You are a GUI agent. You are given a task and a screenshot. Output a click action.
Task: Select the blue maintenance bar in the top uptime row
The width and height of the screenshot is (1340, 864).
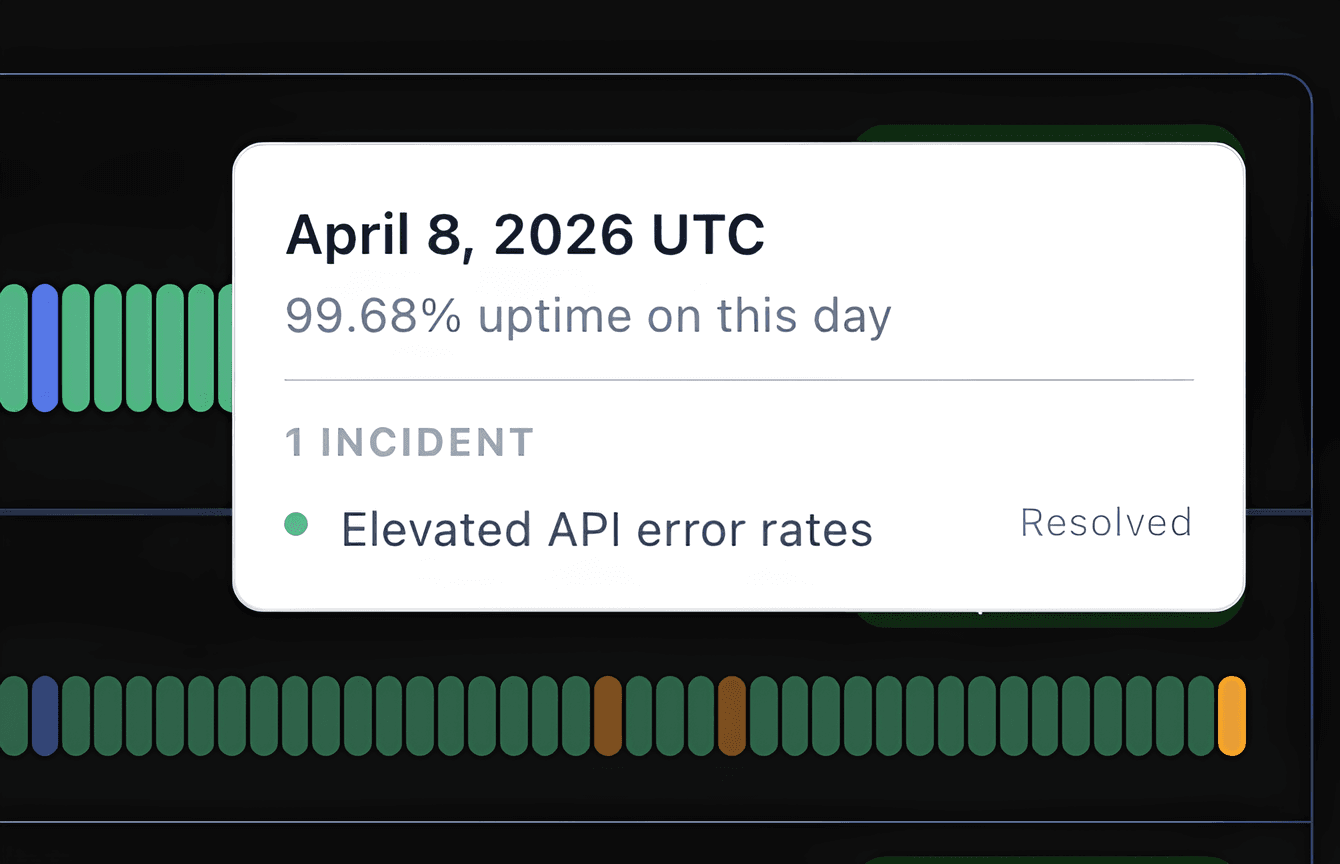[x=44, y=350]
